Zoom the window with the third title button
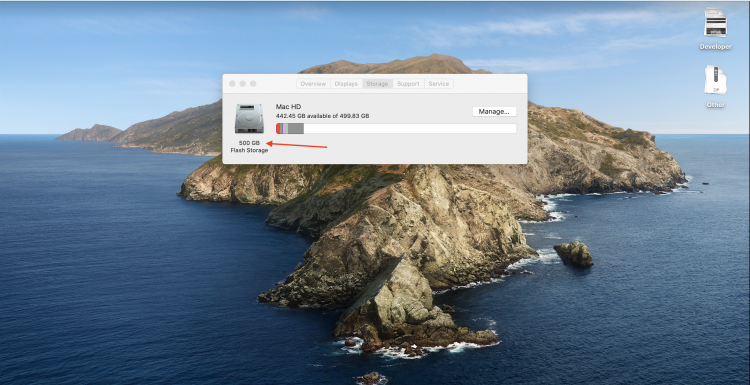 tap(253, 84)
